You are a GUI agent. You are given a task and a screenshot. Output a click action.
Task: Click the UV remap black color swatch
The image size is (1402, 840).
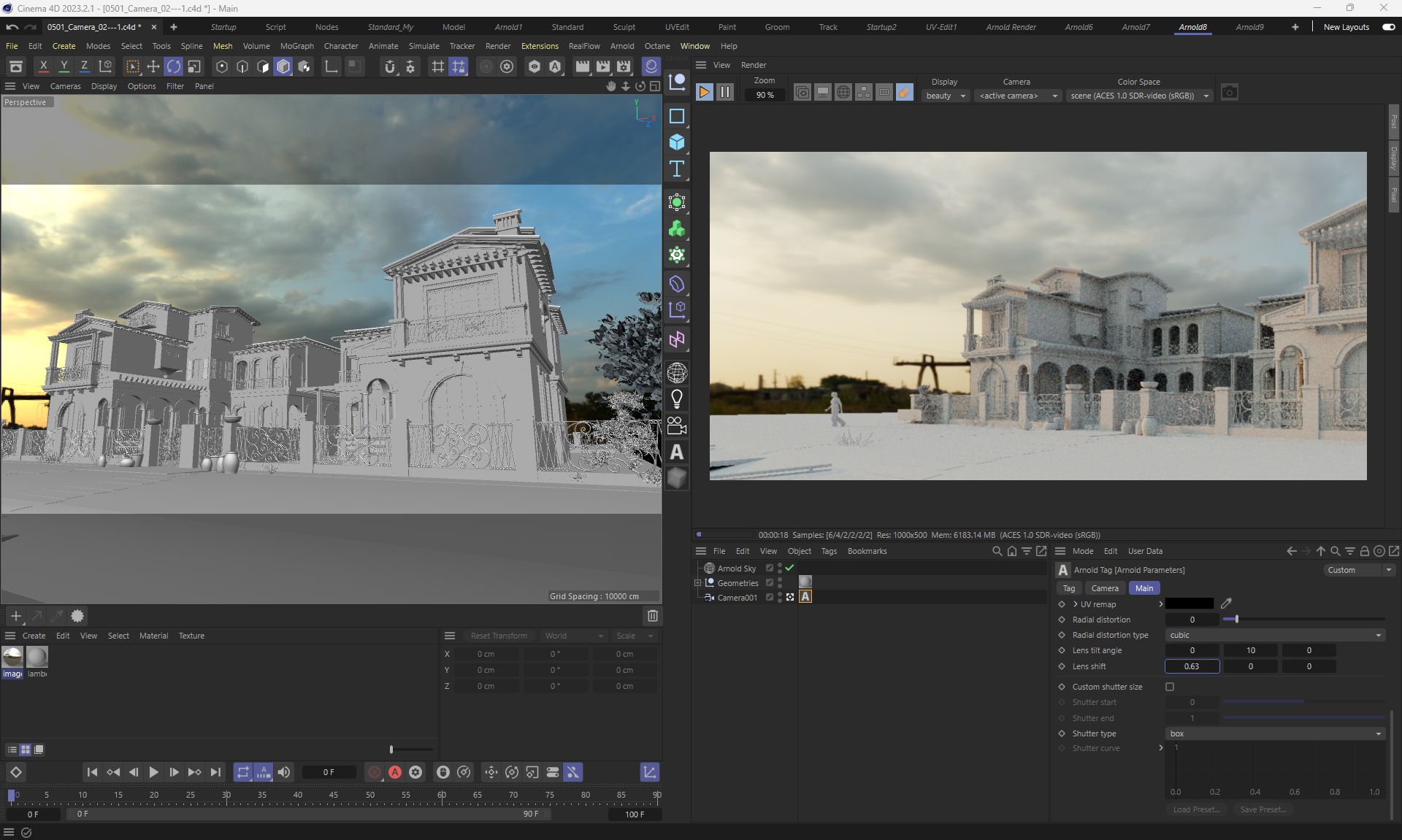pos(1189,604)
